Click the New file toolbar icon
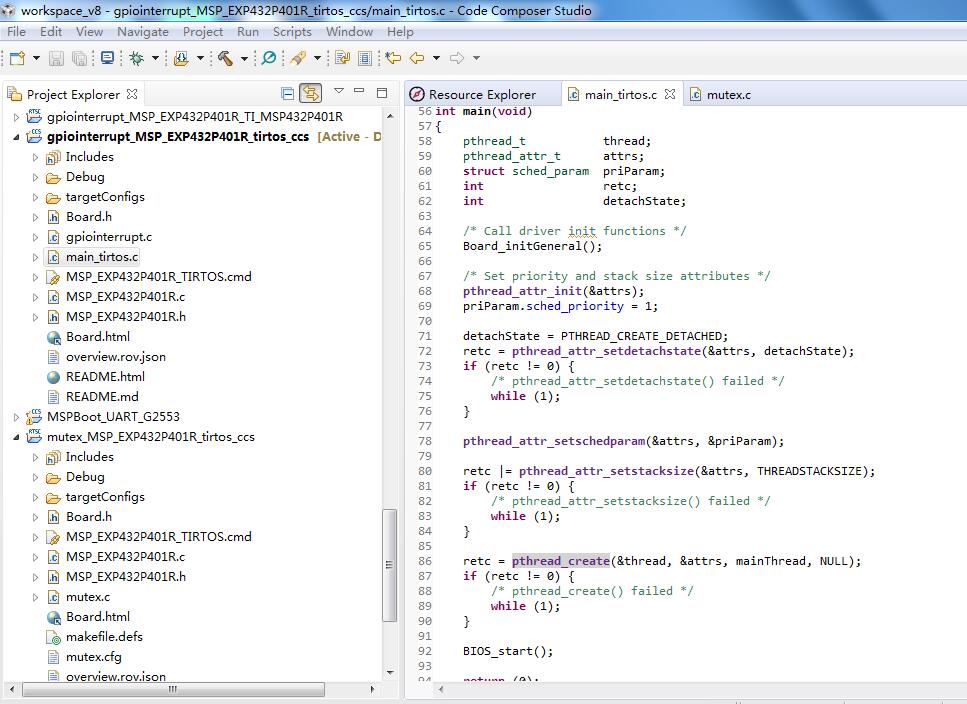967x704 pixels. pyautogui.click(x=17, y=58)
